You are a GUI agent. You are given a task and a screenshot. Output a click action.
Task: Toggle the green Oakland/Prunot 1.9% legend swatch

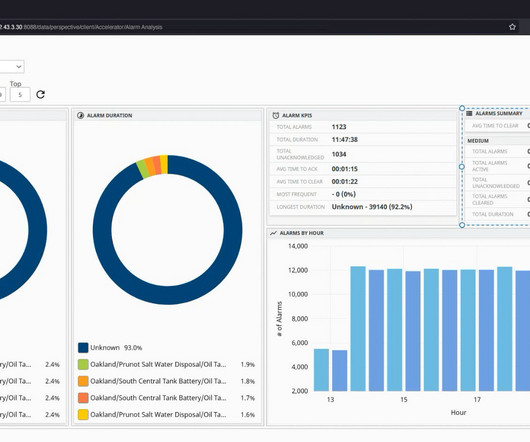click(x=83, y=364)
